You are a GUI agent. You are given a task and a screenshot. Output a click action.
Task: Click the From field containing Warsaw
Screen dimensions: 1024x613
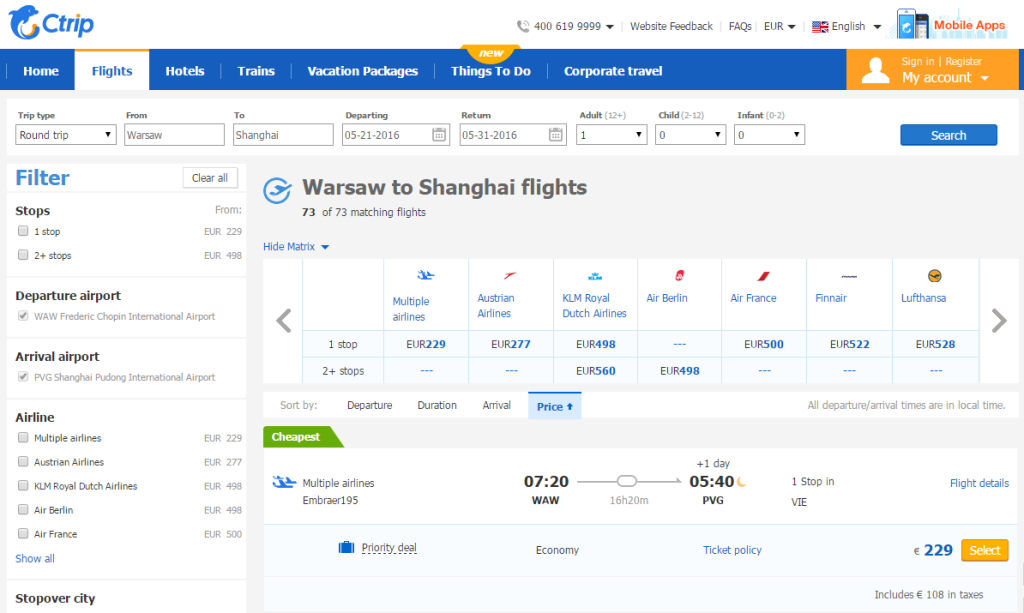coord(174,135)
